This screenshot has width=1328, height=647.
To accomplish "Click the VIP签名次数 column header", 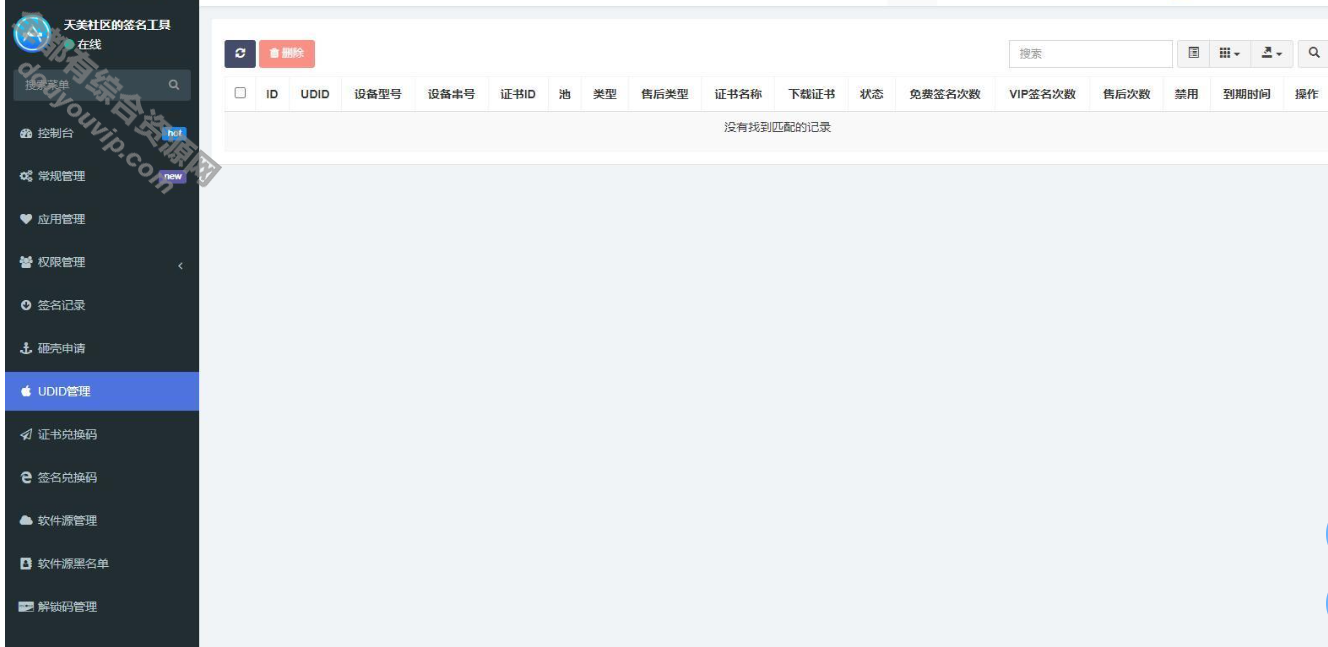I will 1043,94.
